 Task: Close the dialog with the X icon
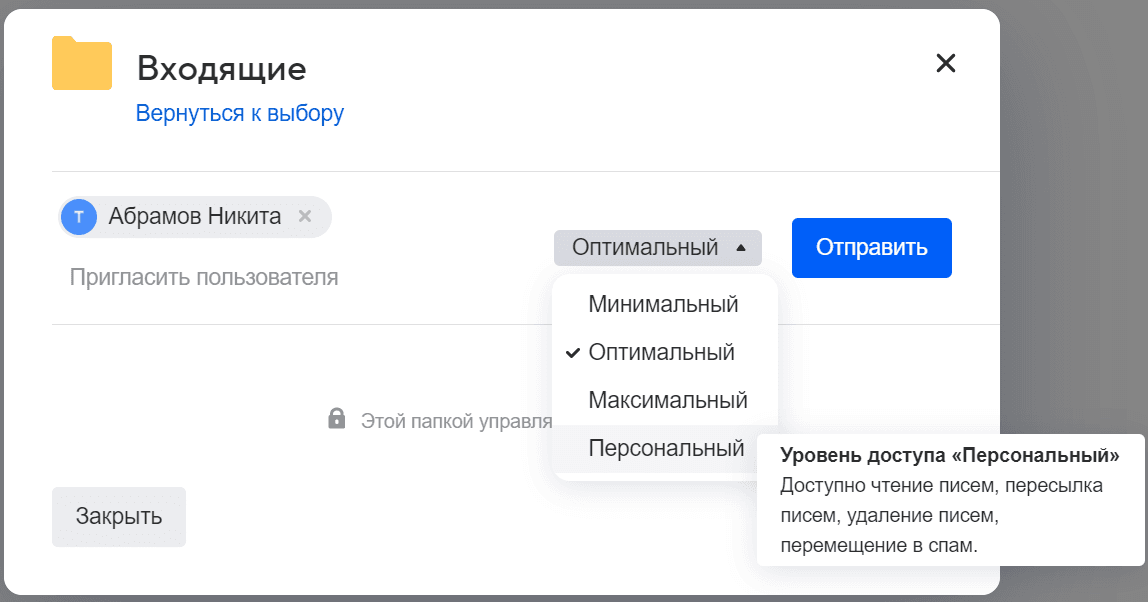(x=945, y=63)
